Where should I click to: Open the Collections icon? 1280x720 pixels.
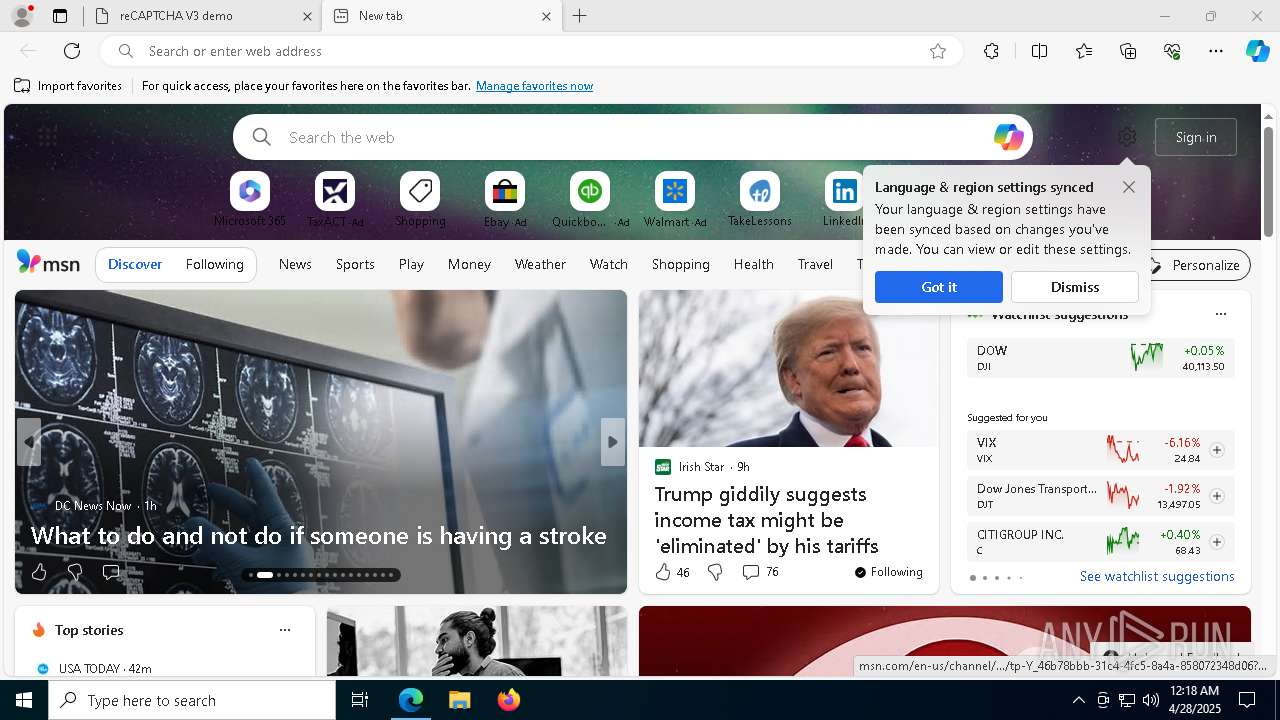pos(1128,51)
